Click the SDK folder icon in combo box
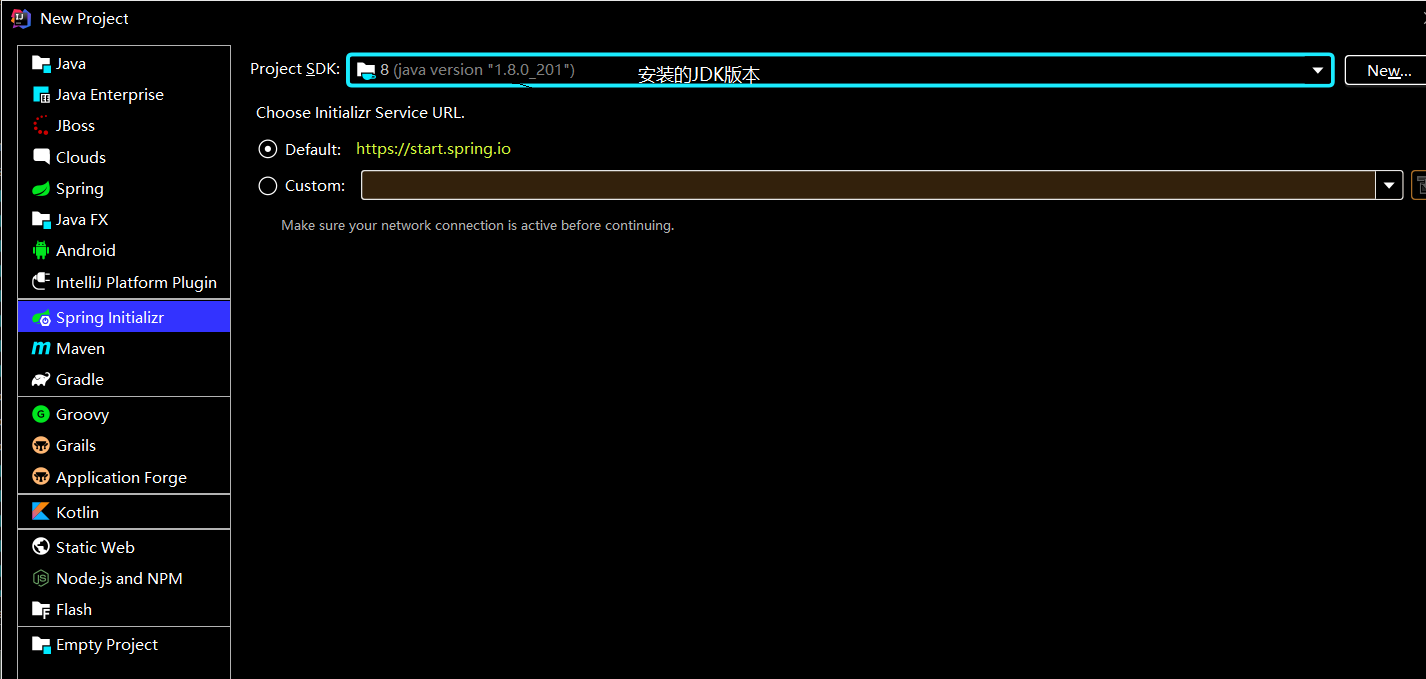This screenshot has width=1426, height=679. 366,70
